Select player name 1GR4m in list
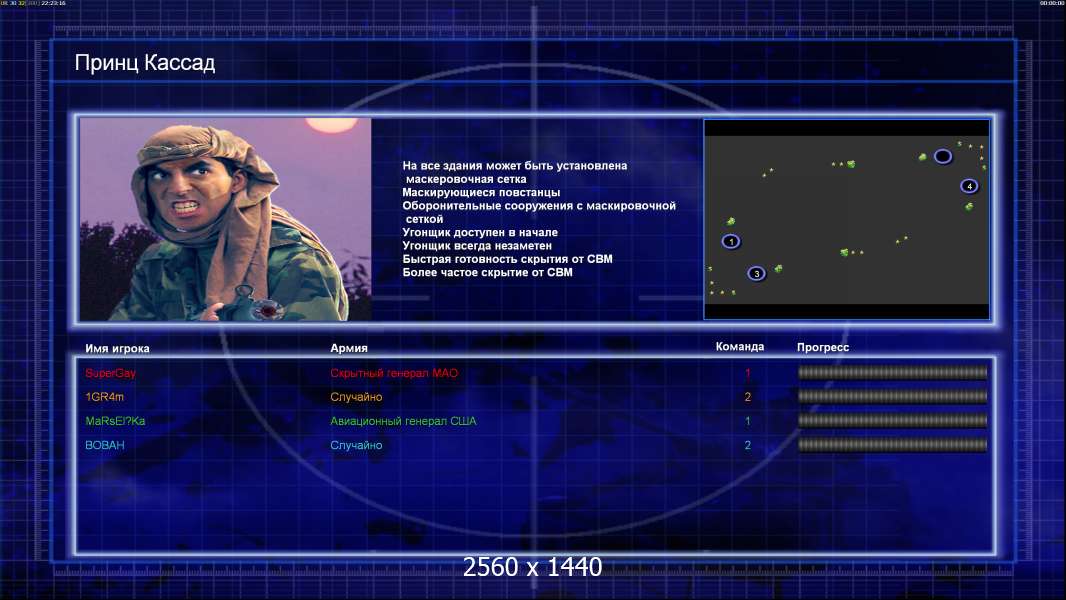The width and height of the screenshot is (1066, 600). coord(105,397)
